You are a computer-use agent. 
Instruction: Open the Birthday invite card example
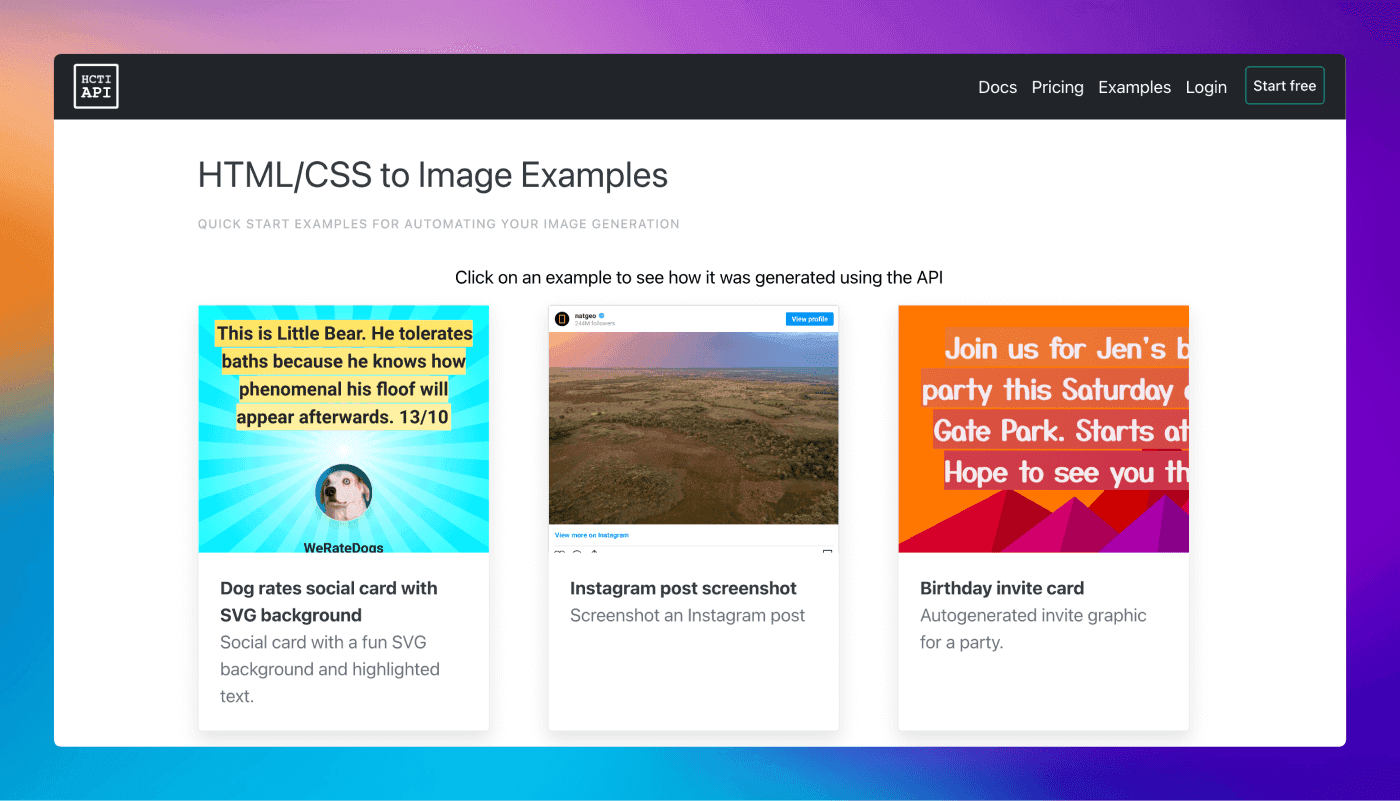1043,428
